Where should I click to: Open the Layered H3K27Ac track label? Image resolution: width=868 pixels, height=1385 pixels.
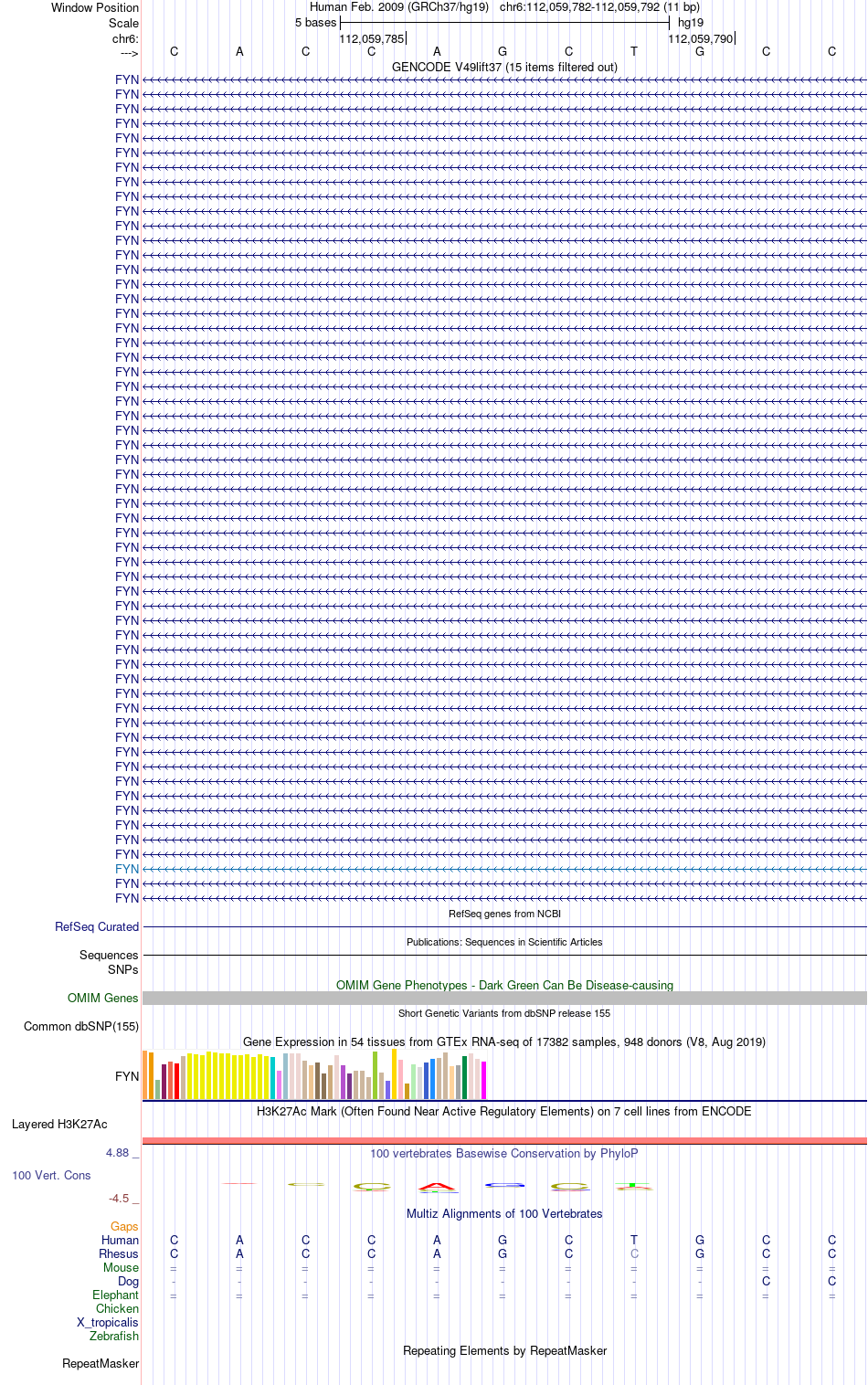coord(59,1124)
